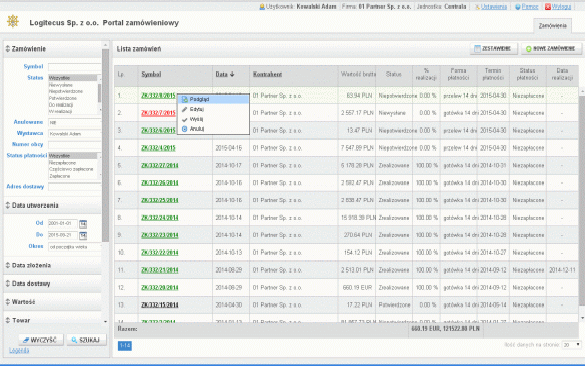Open rows per page dropdown
This screenshot has height=366, width=585.
pos(572,345)
